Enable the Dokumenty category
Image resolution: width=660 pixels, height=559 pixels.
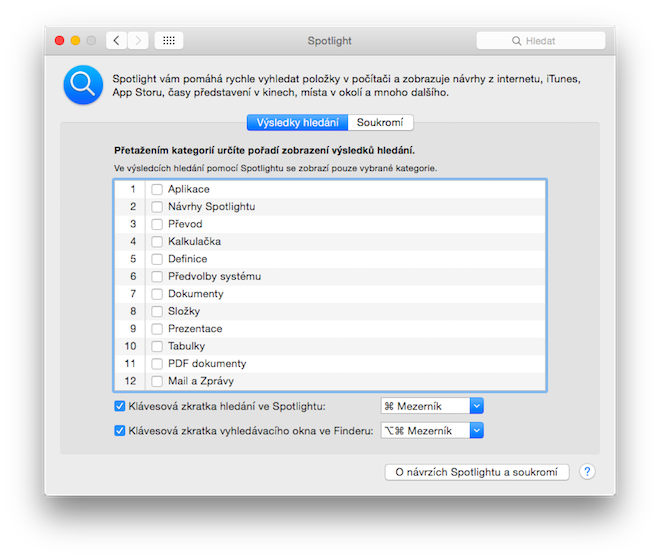tap(157, 294)
